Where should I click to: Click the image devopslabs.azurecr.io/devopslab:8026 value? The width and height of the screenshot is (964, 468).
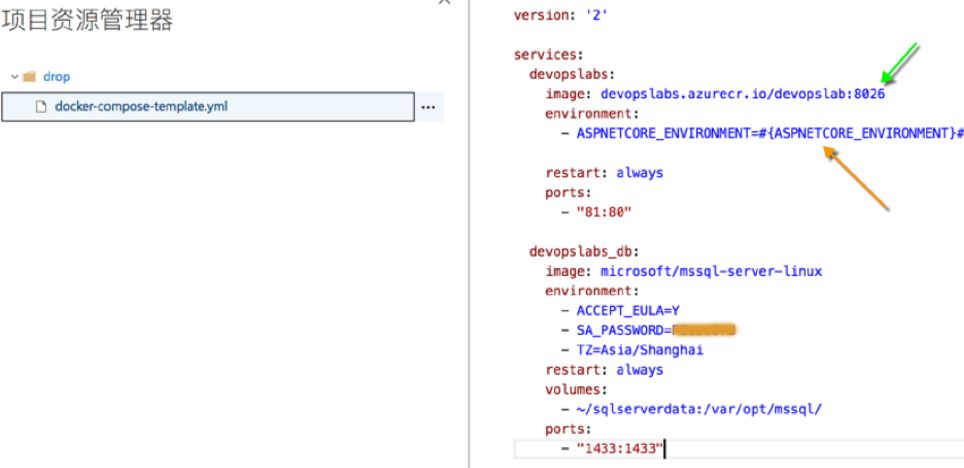pyautogui.click(x=742, y=94)
